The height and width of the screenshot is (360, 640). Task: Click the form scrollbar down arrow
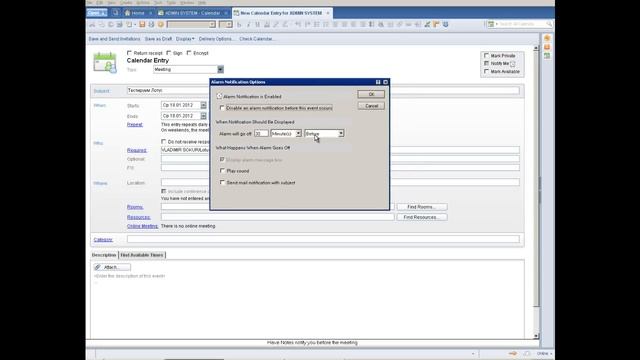tap(536, 336)
